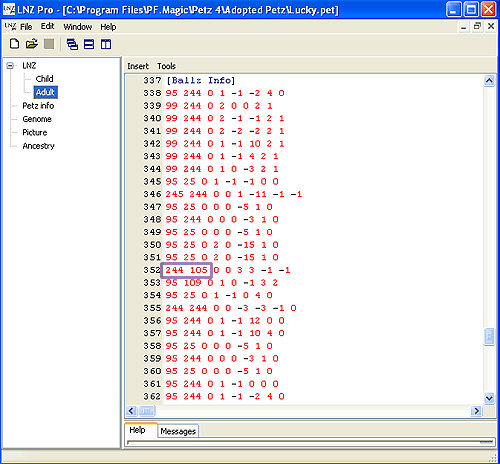Click line 343 text '99 244 0 1 -1 4 2 1'
The image size is (500, 464).
222,156
